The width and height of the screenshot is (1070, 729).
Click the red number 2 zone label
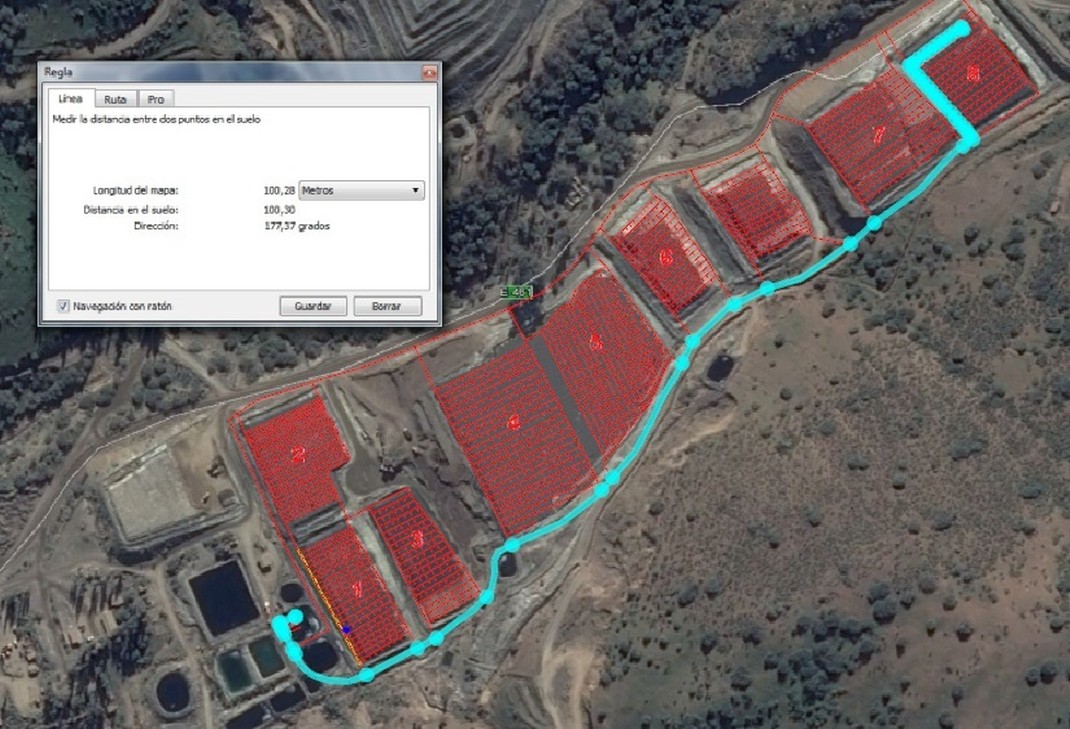[x=298, y=455]
